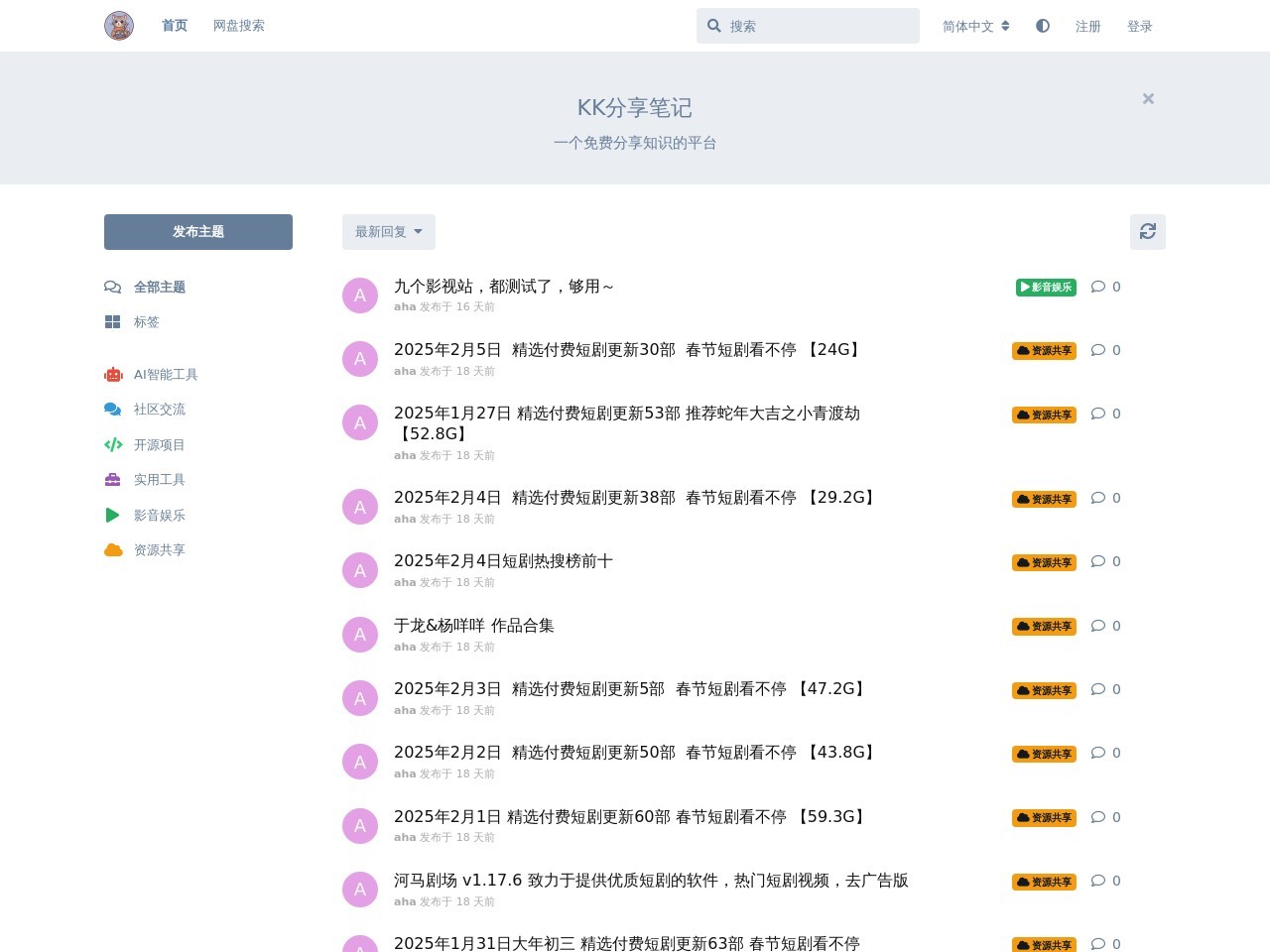Open post 2025年2月4日短剧热搜榜前十
Viewport: 1270px width, 952px height.
click(503, 561)
